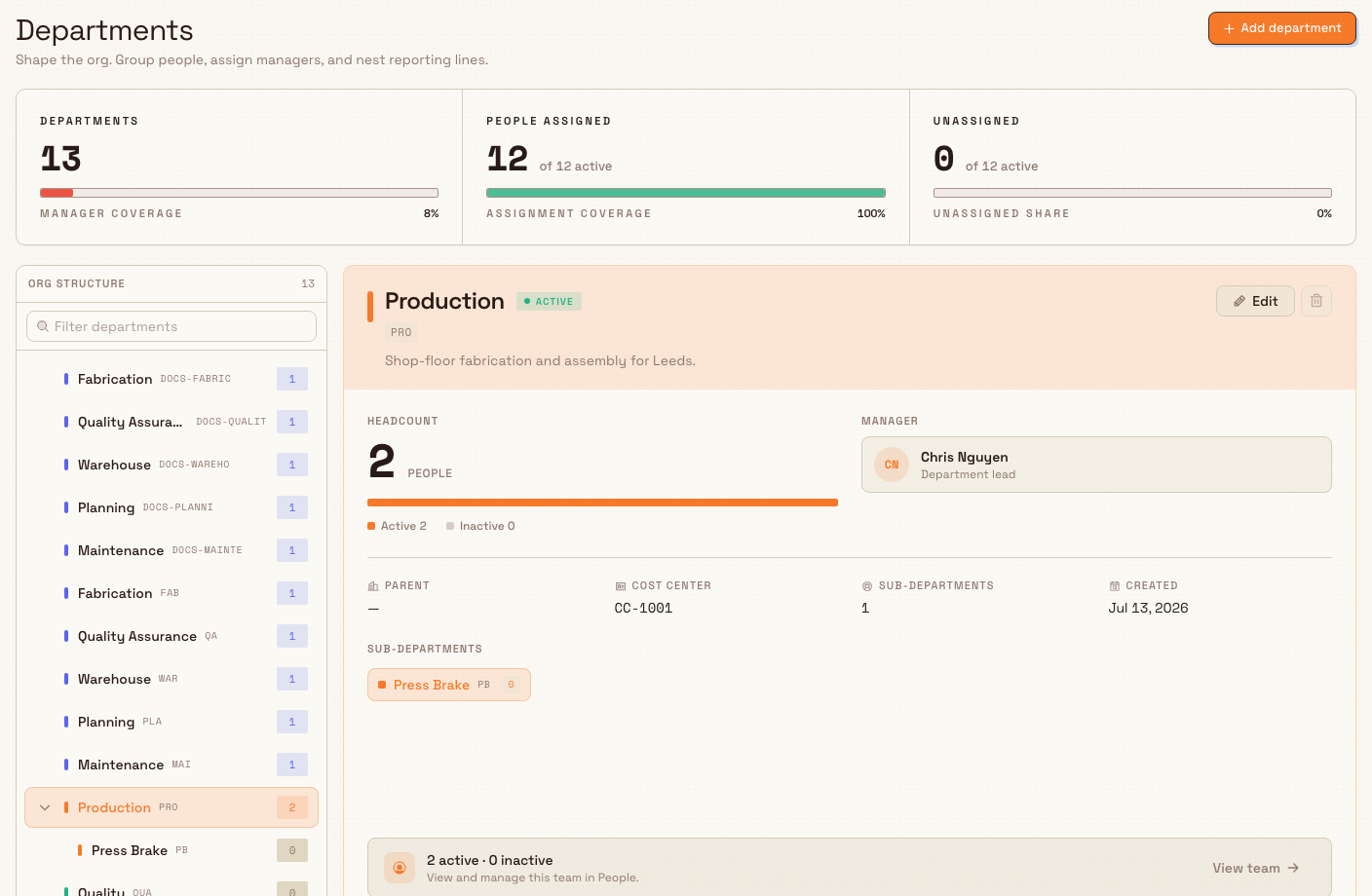Select Warehouse DOCS-WAREHO row
Screen dimensions: 1372x896
click(171, 465)
